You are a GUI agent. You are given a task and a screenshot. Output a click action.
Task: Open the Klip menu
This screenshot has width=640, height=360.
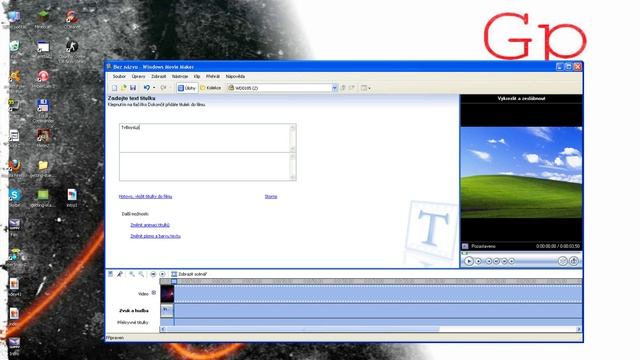(x=197, y=76)
